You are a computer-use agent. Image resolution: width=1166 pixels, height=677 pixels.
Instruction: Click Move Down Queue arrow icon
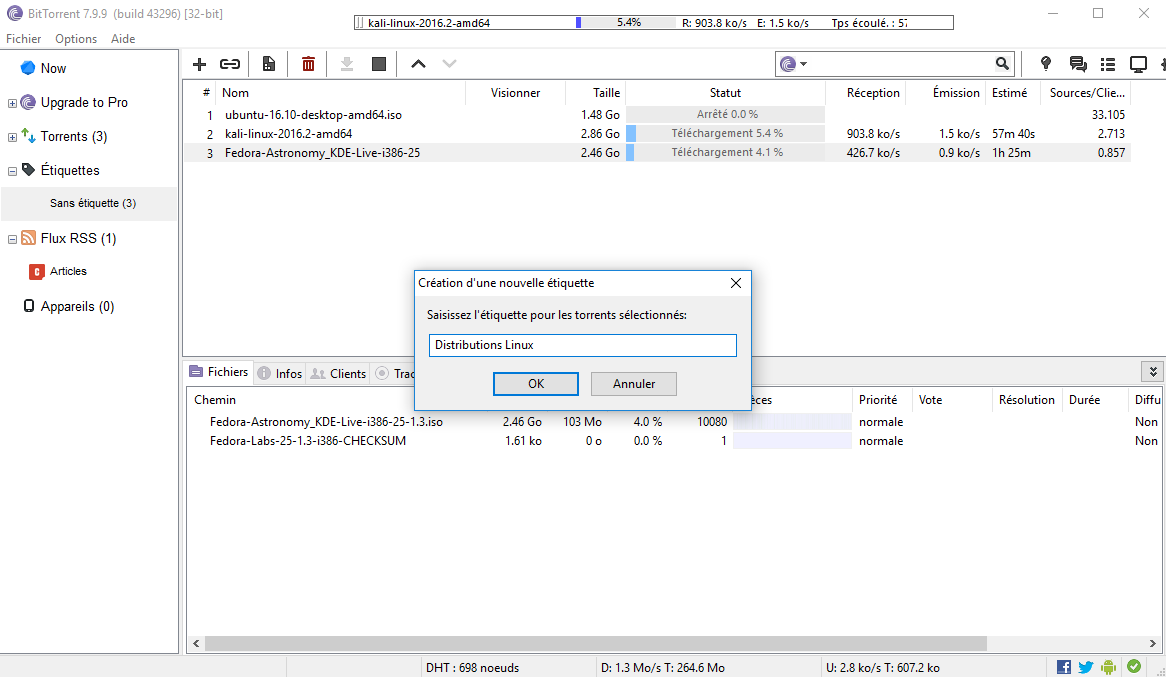[449, 64]
